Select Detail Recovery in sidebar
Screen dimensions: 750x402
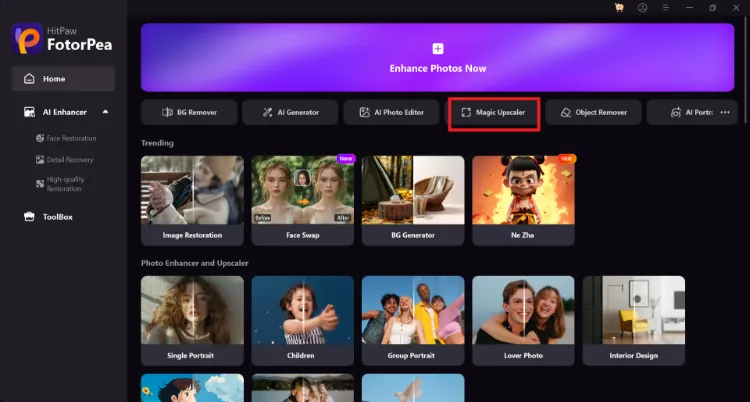(70, 159)
